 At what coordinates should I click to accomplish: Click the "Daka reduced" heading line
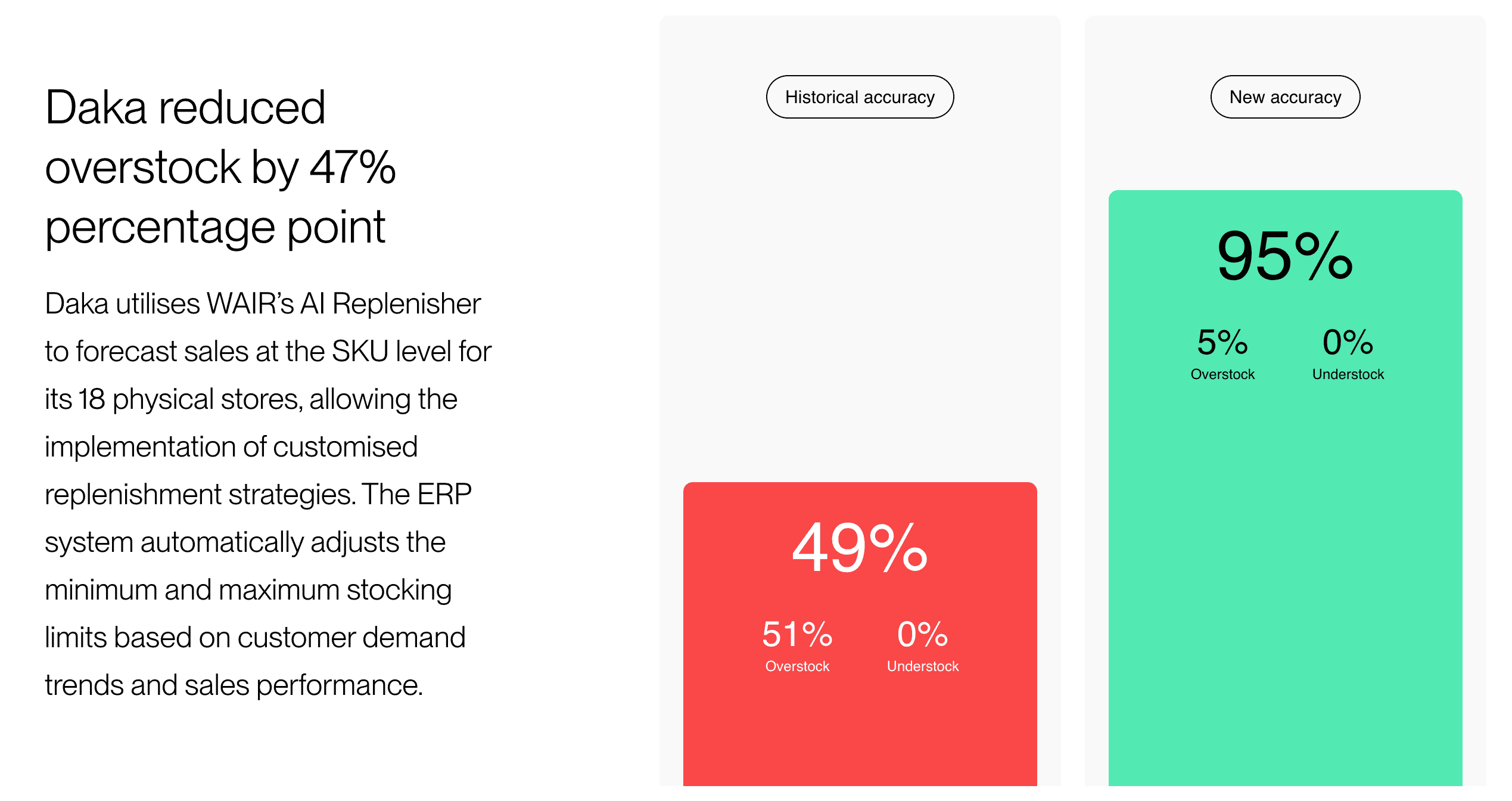[x=185, y=108]
